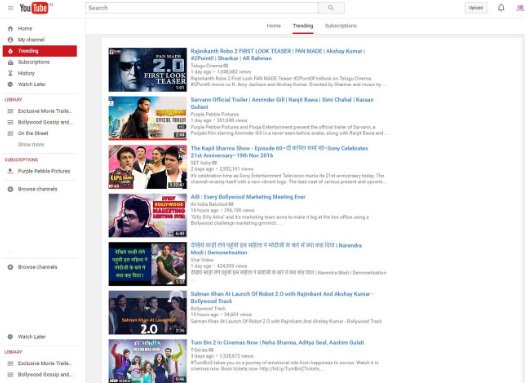Image resolution: width=525 pixels, height=383 pixels.
Task: Click the search magnifier button
Action: click(x=331, y=8)
